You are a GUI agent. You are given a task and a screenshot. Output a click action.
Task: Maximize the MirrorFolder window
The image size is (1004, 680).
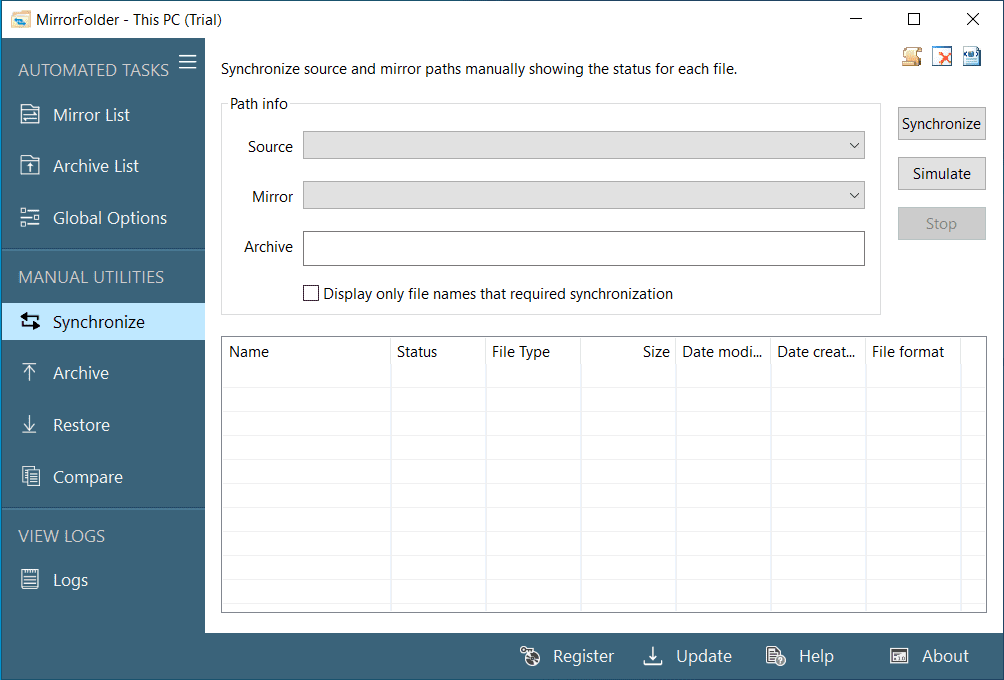coord(914,19)
